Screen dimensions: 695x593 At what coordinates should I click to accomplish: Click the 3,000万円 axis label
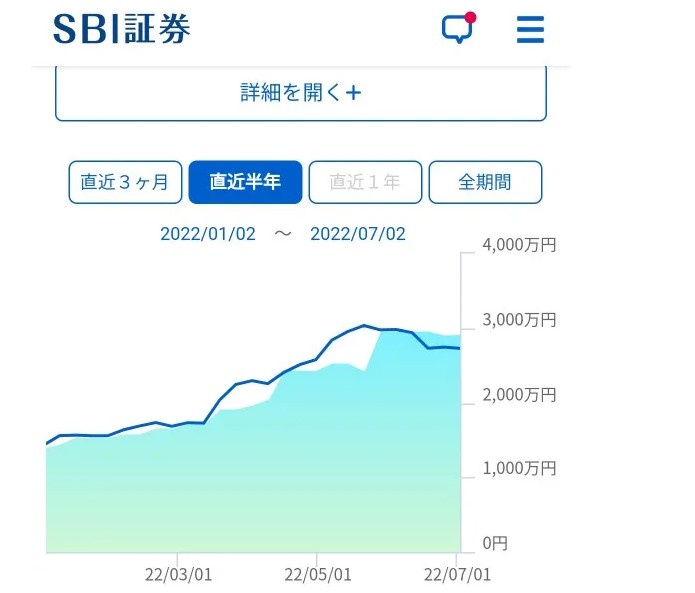(x=520, y=320)
